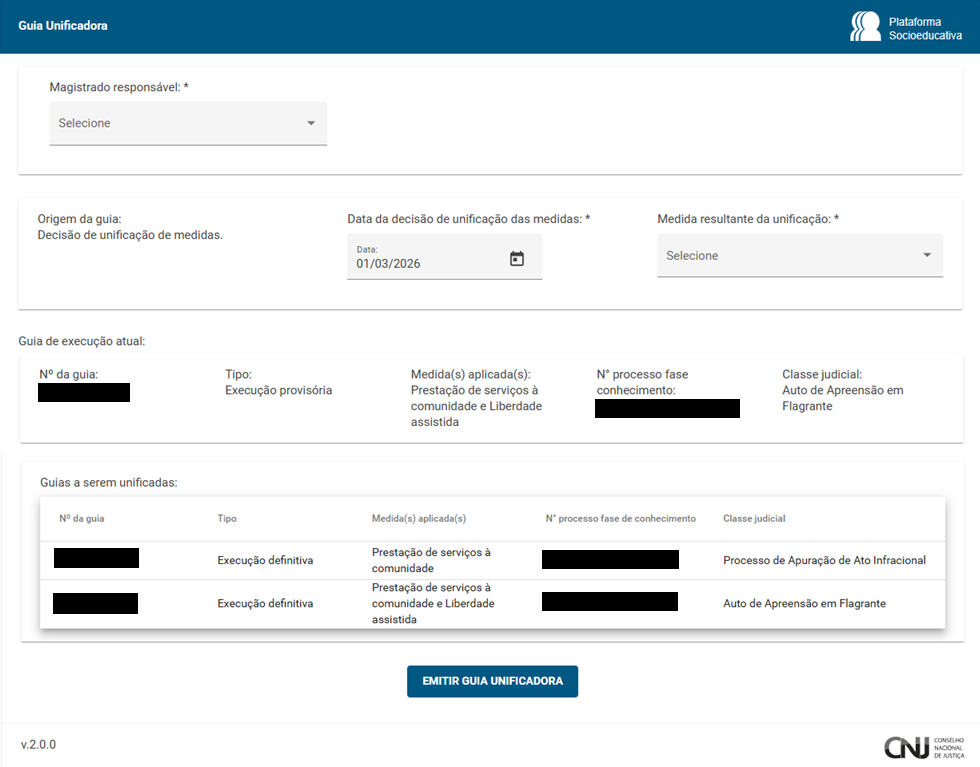Image resolution: width=980 pixels, height=767 pixels.
Task: Open the Medida resultante da unificação dropdown arrow
Action: point(926,255)
